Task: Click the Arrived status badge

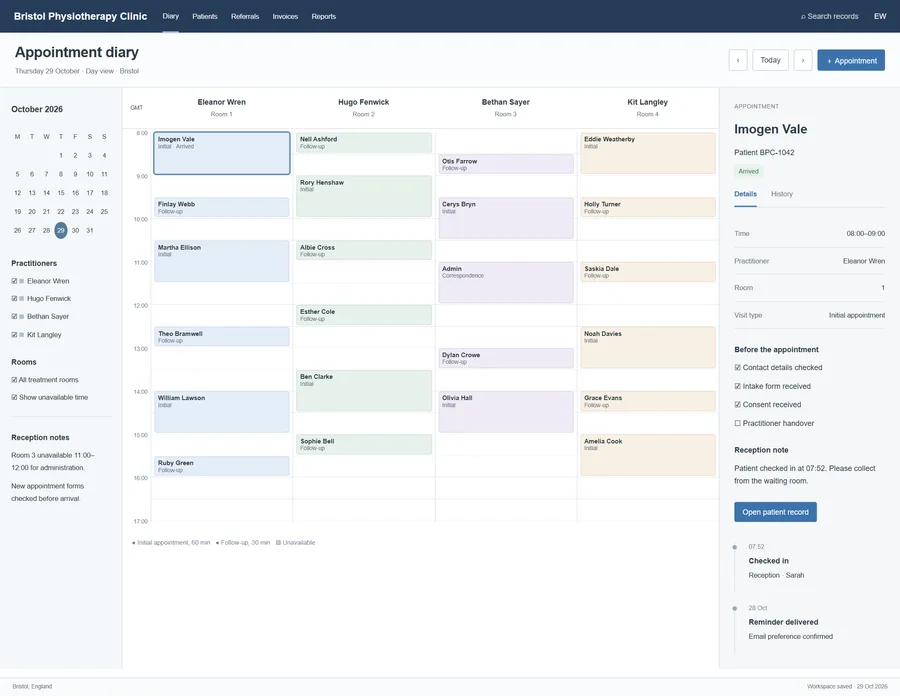Action: click(x=748, y=171)
